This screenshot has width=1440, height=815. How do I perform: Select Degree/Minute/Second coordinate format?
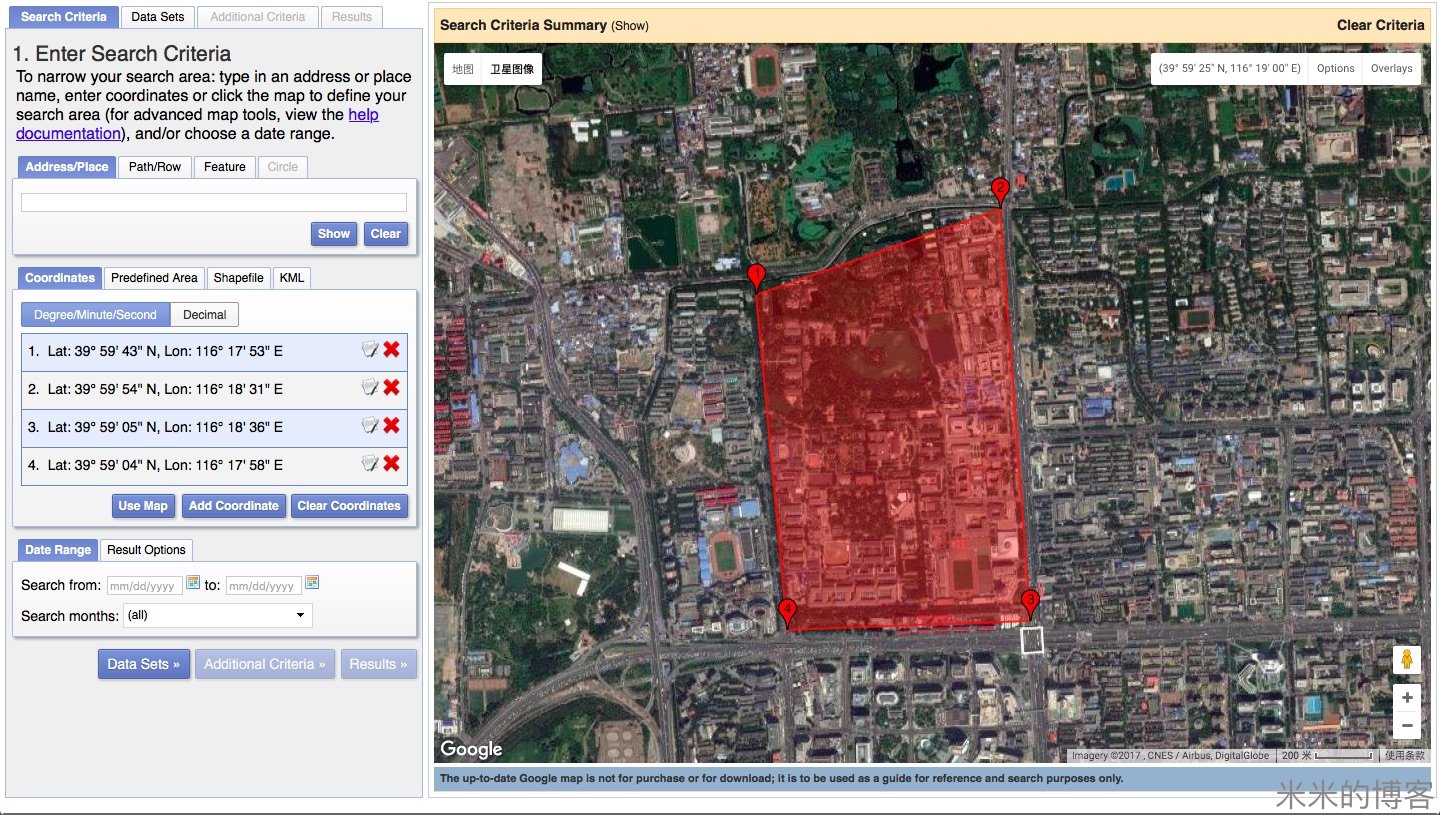coord(95,315)
